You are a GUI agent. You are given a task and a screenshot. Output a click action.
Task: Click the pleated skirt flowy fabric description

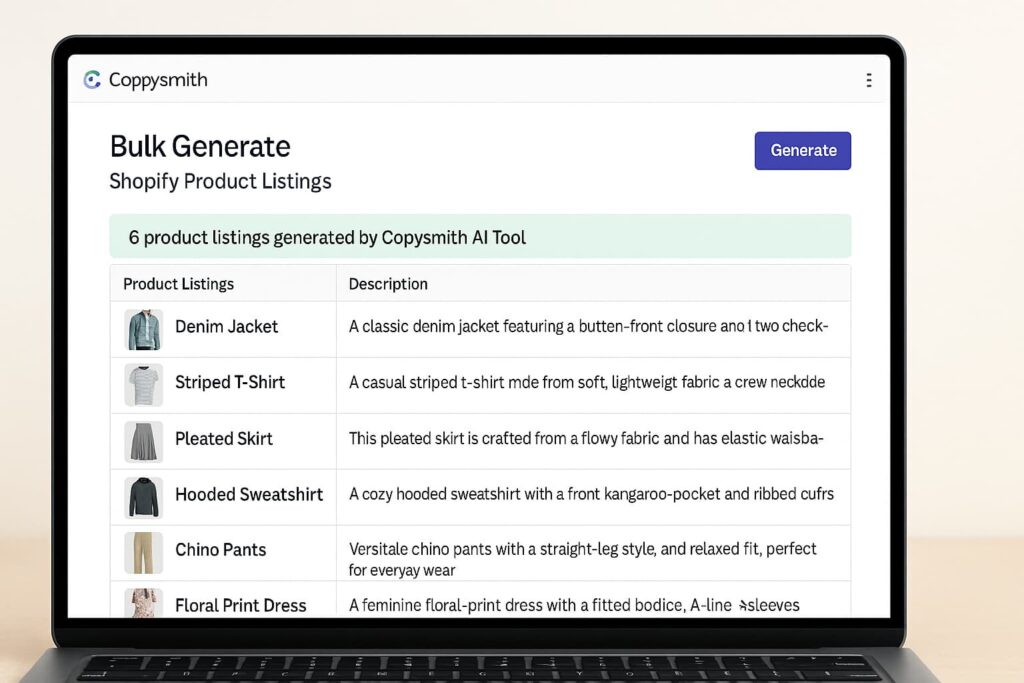point(586,438)
